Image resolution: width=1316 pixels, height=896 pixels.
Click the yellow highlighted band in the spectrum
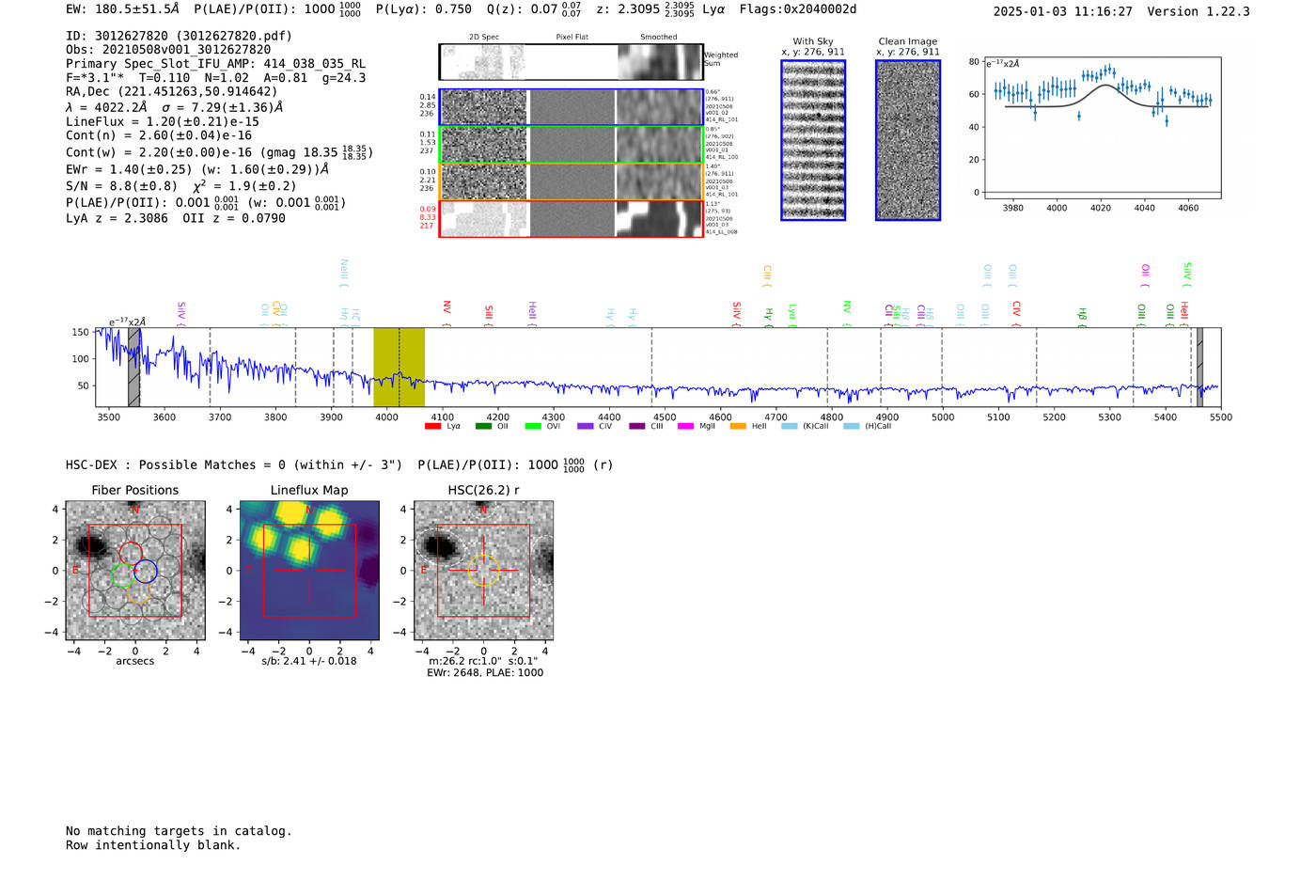[399, 367]
